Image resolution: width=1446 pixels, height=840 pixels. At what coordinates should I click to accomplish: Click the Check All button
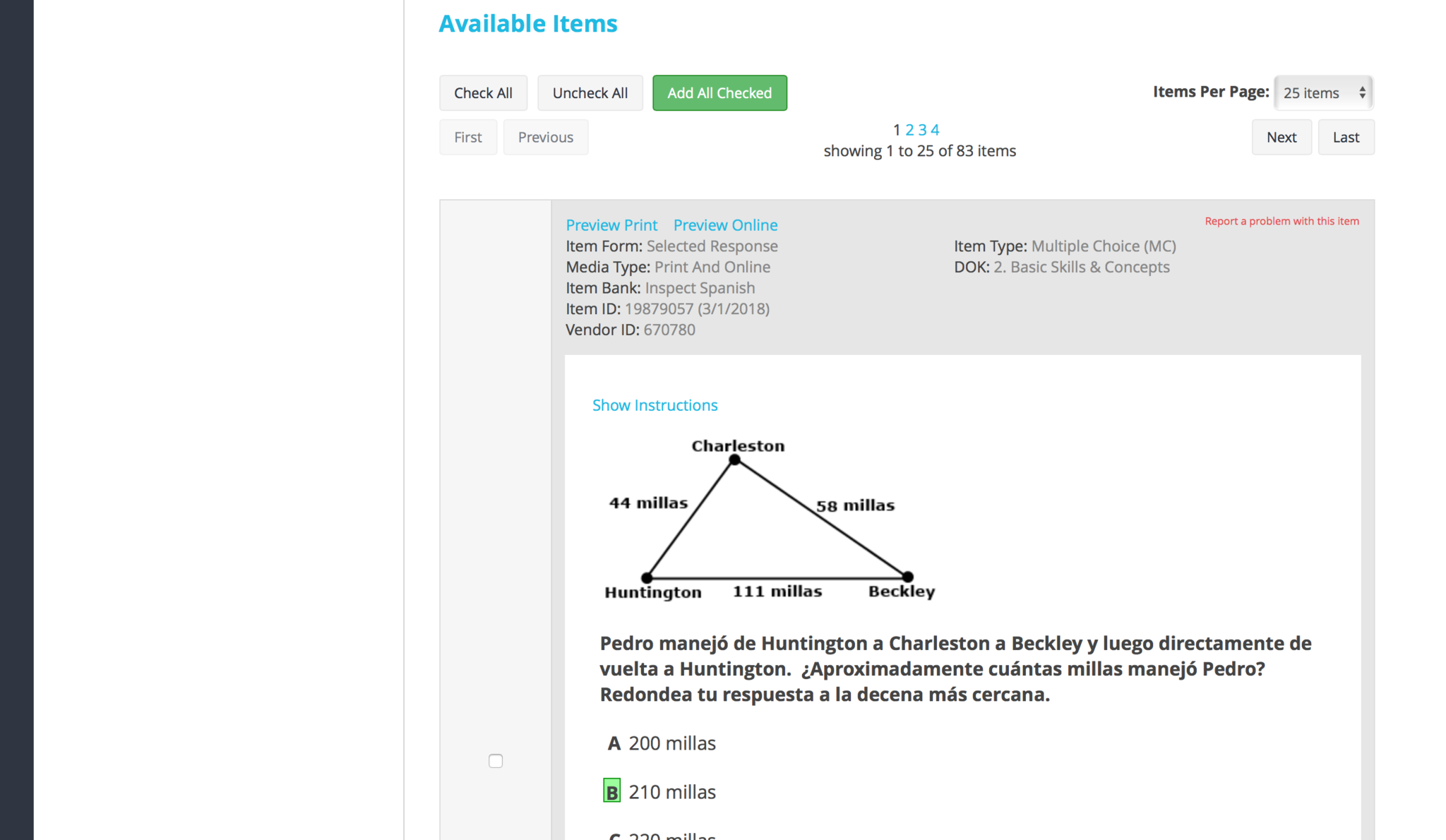click(x=483, y=93)
